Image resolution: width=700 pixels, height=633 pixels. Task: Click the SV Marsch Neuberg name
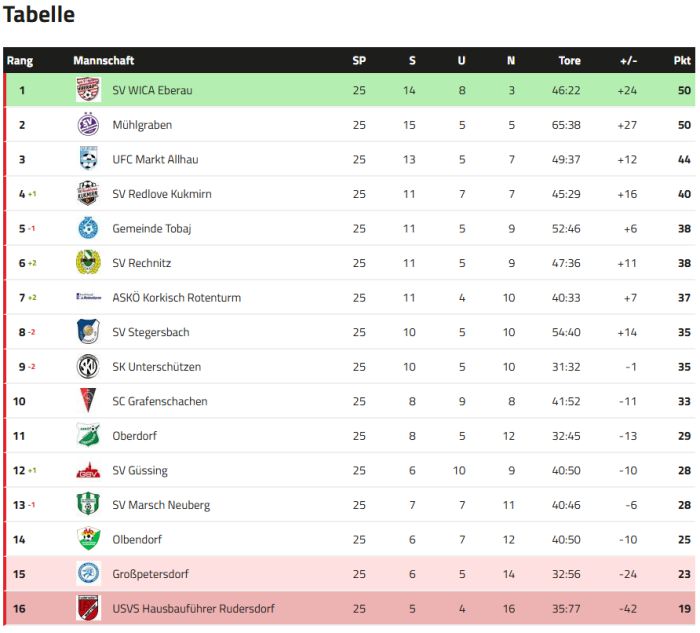click(161, 505)
